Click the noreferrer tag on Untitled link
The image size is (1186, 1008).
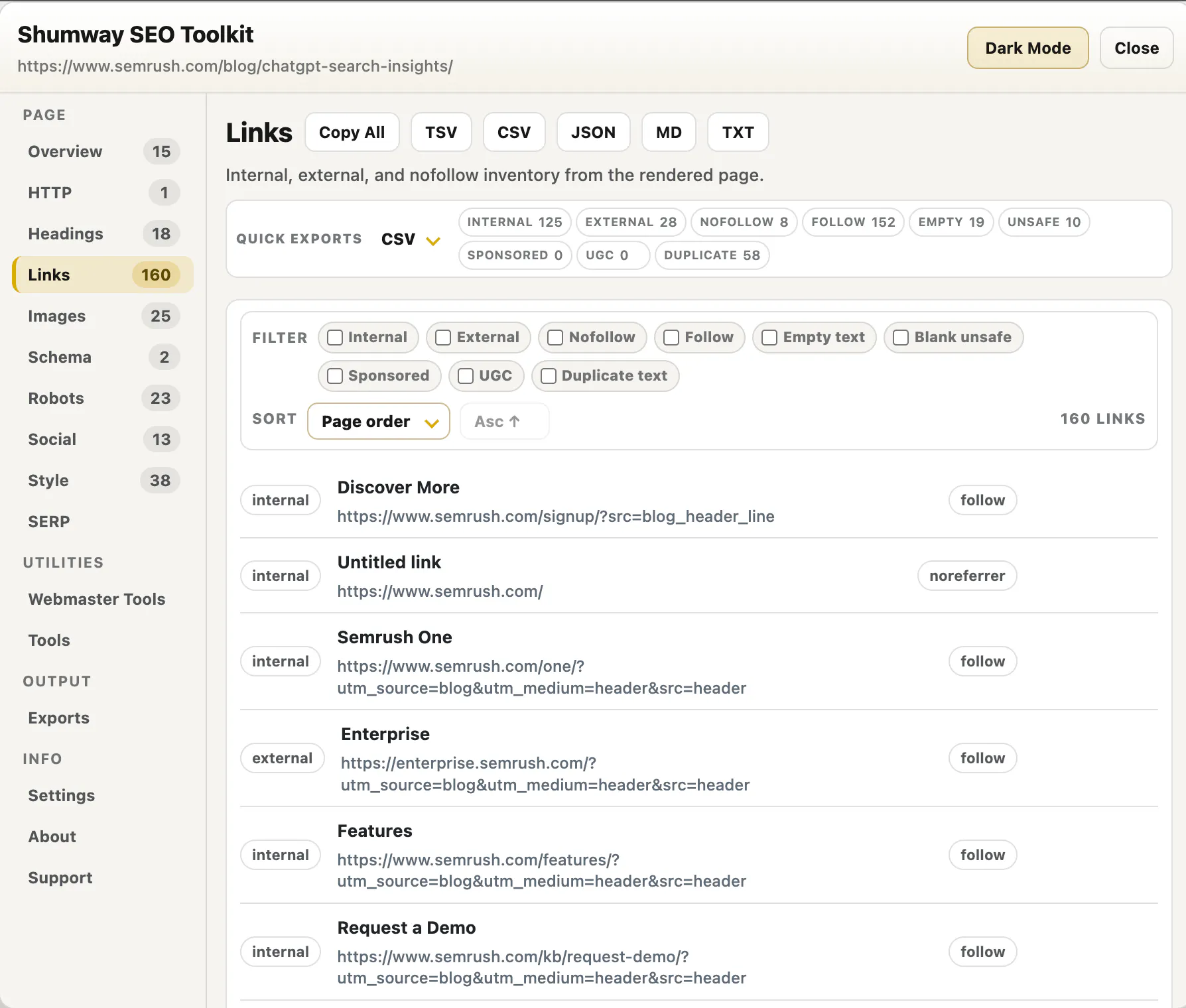pyautogui.click(x=967, y=576)
